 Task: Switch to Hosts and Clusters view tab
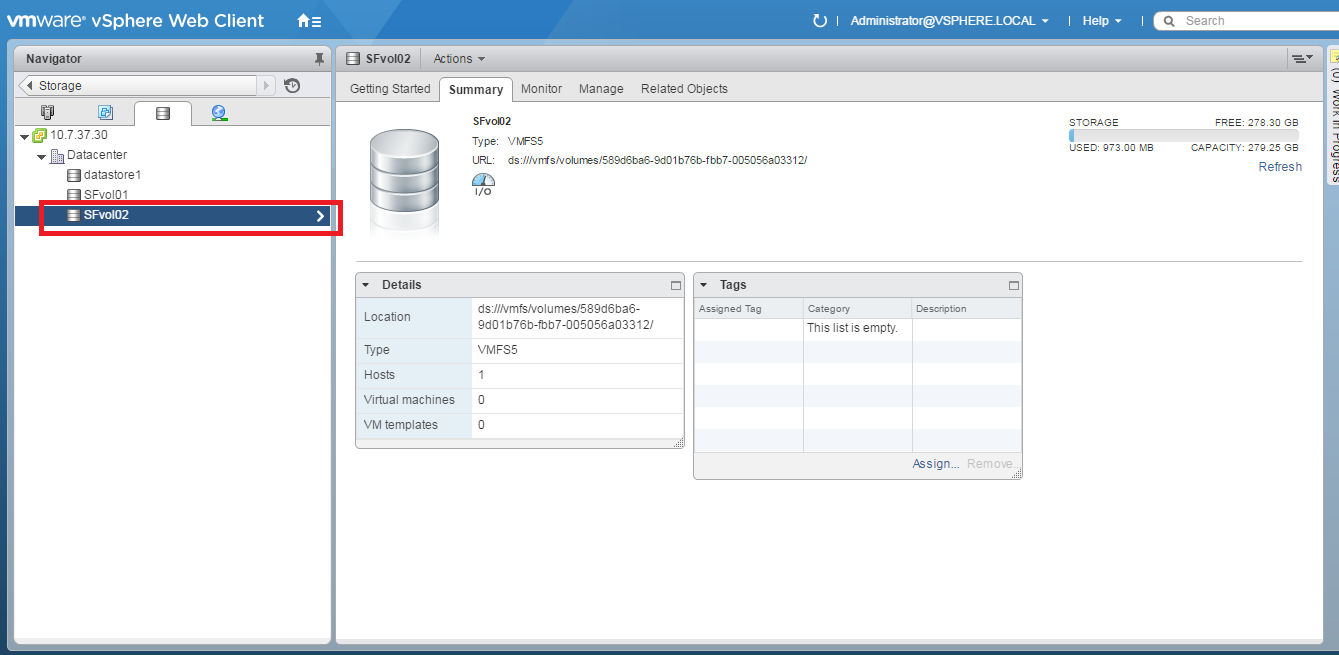(47, 113)
